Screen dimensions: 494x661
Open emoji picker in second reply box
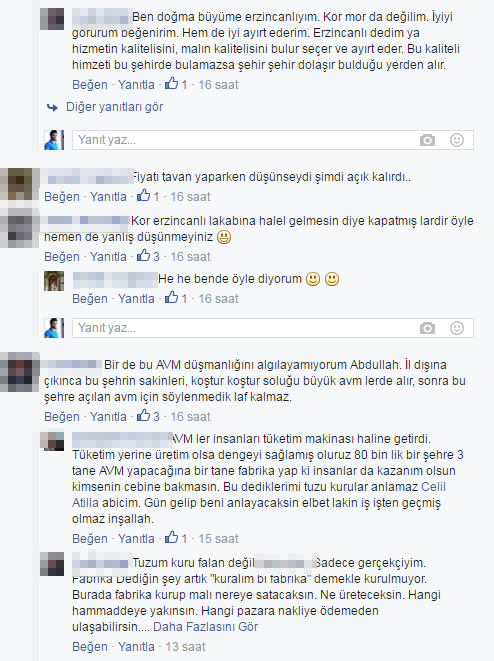pos(457,328)
